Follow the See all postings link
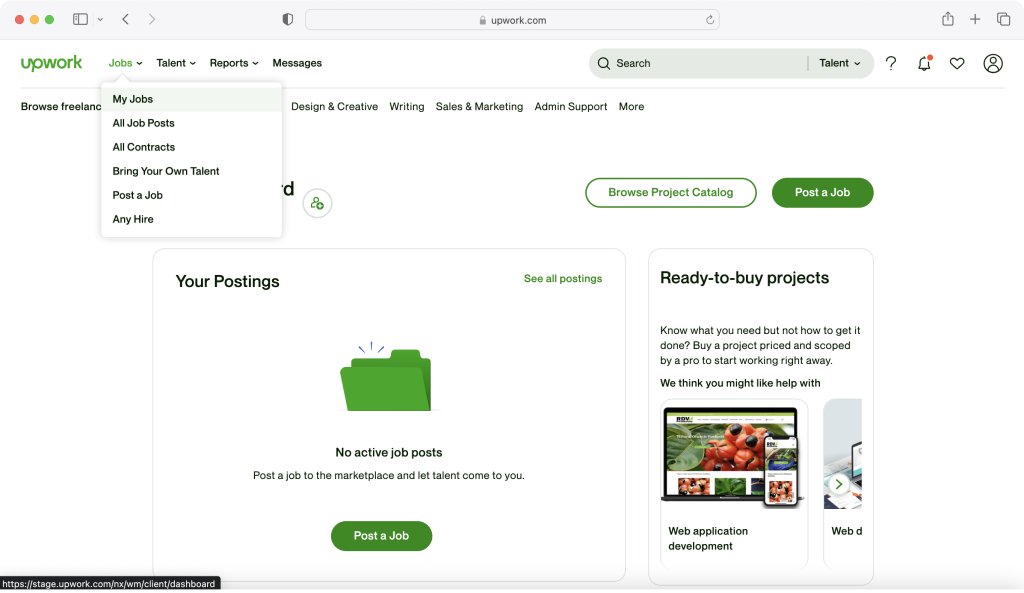Screen dimensions: 1024x593 [563, 279]
